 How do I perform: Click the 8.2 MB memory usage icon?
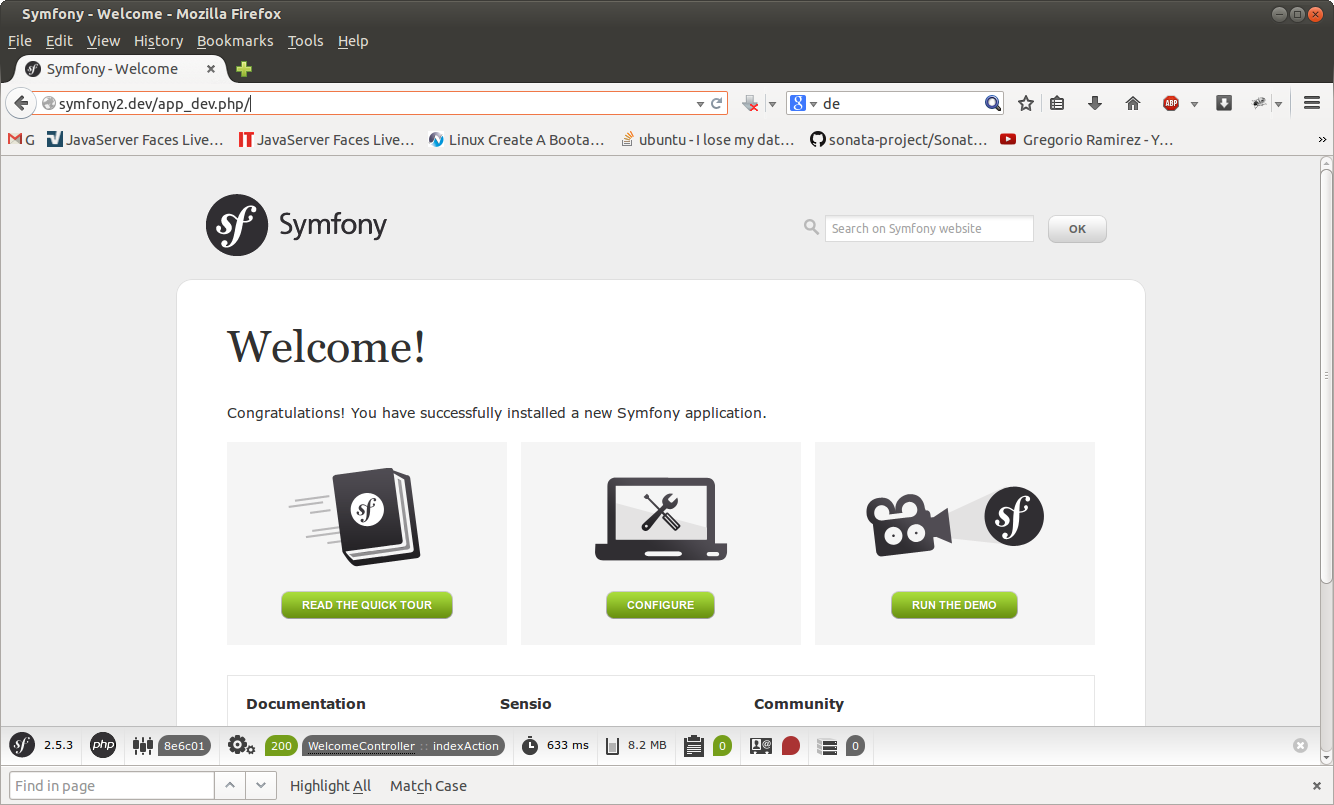pyautogui.click(x=614, y=745)
